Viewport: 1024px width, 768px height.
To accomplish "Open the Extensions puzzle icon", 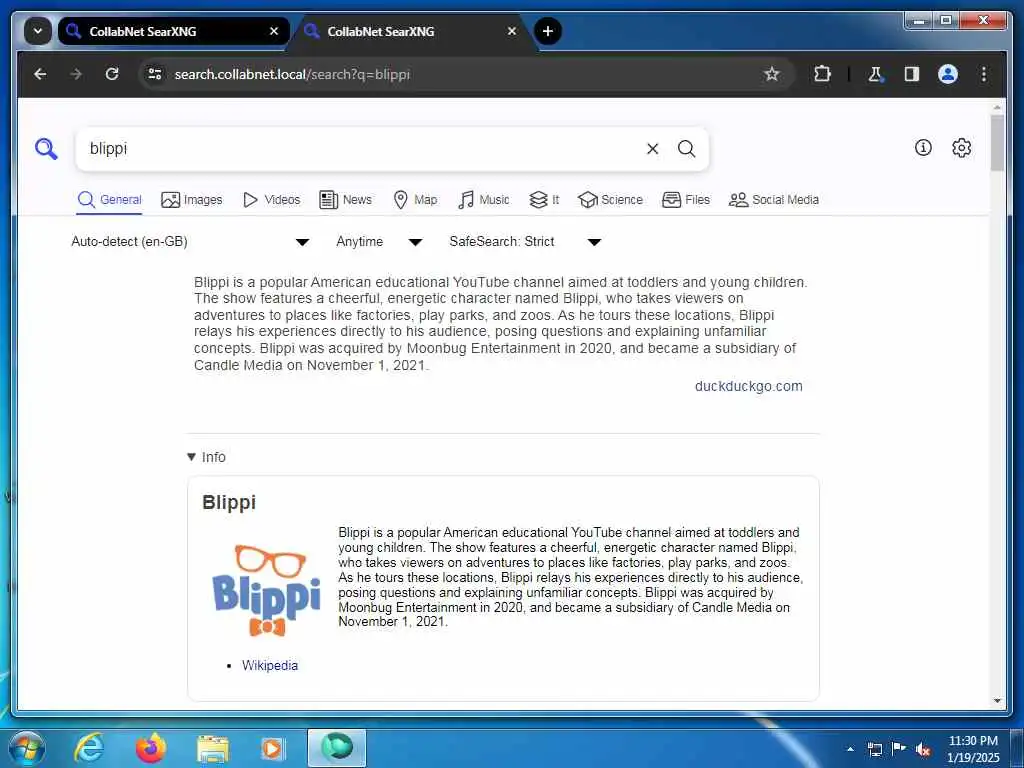I will coord(823,74).
